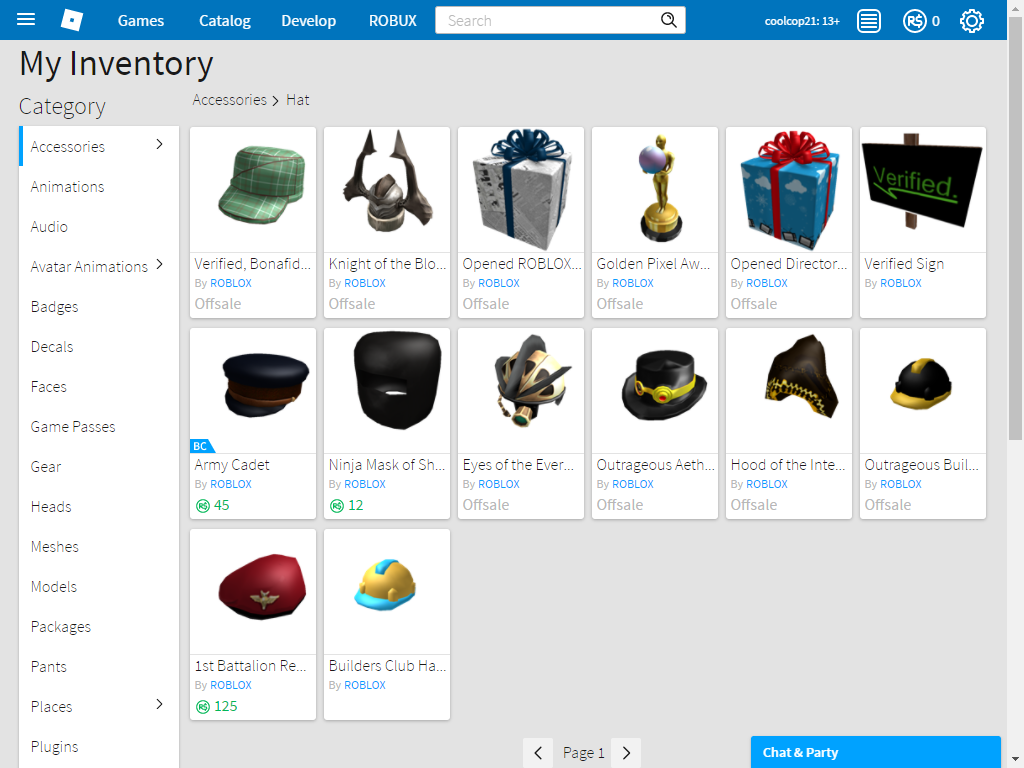Select the Faces category
The height and width of the screenshot is (768, 1024).
tap(99, 387)
